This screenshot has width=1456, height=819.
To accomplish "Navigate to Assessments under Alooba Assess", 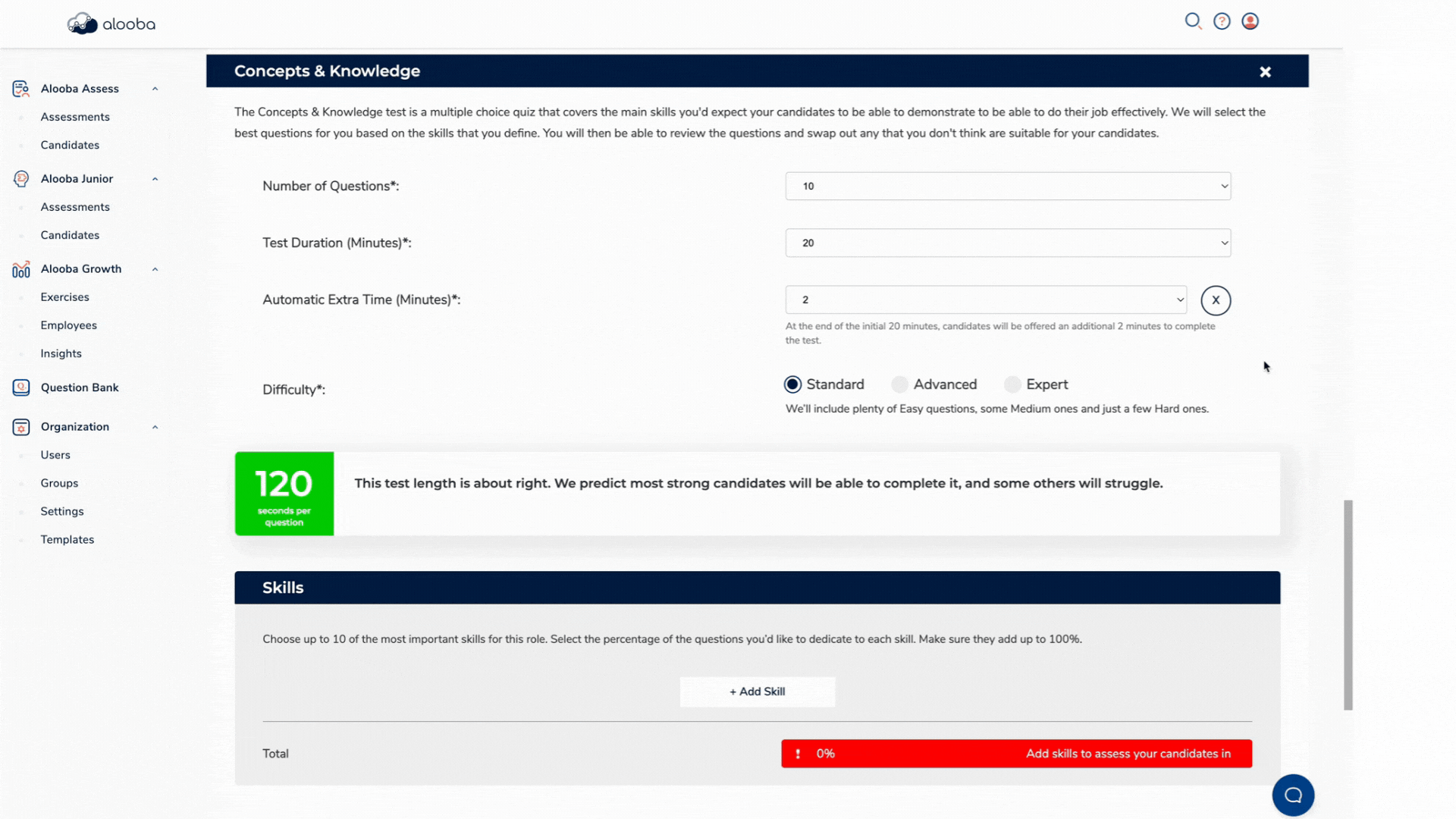I will click(x=75, y=117).
